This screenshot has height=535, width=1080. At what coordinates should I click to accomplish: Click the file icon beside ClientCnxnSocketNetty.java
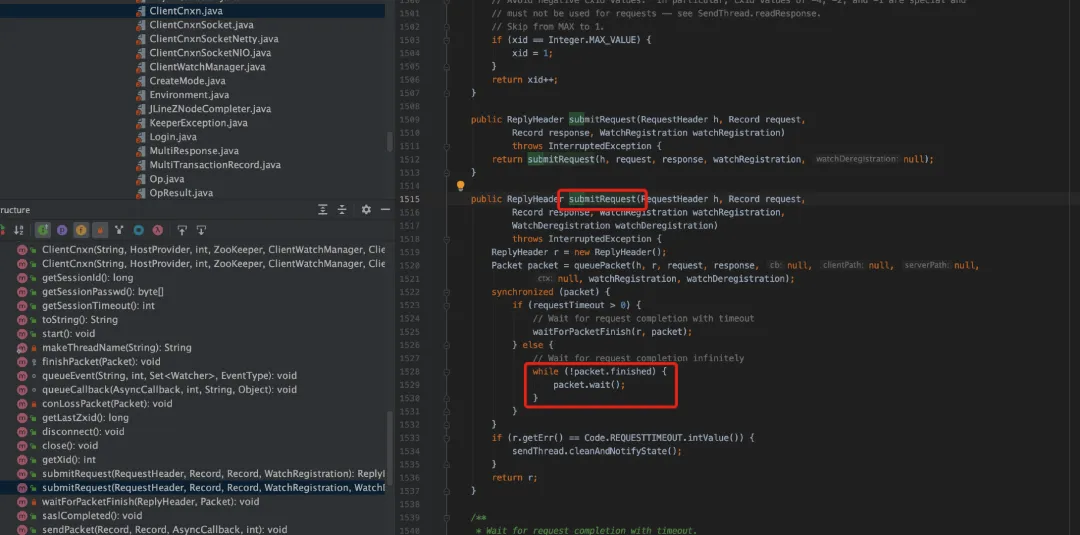141,39
